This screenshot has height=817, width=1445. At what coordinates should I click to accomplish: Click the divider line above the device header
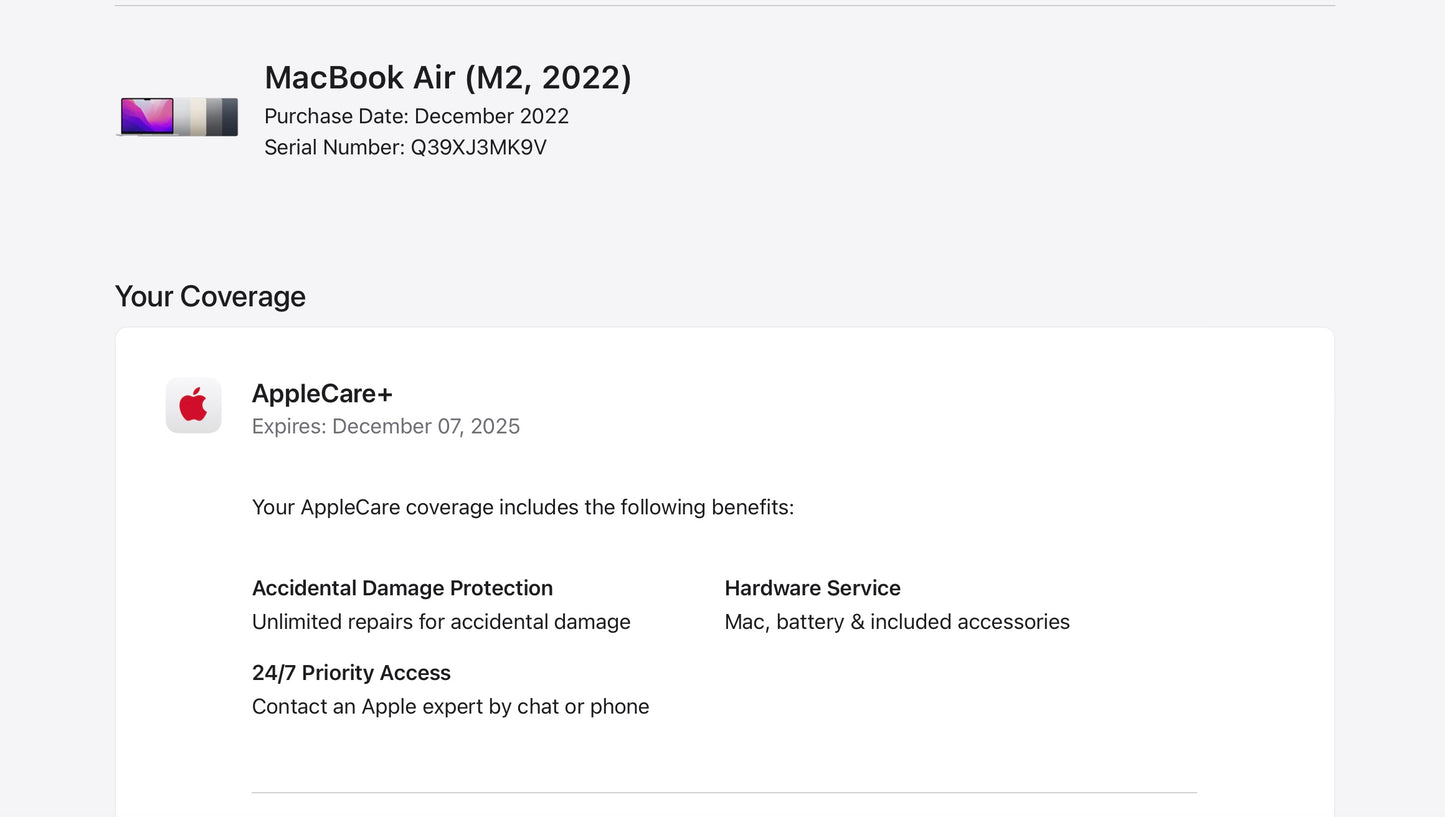tap(724, 6)
